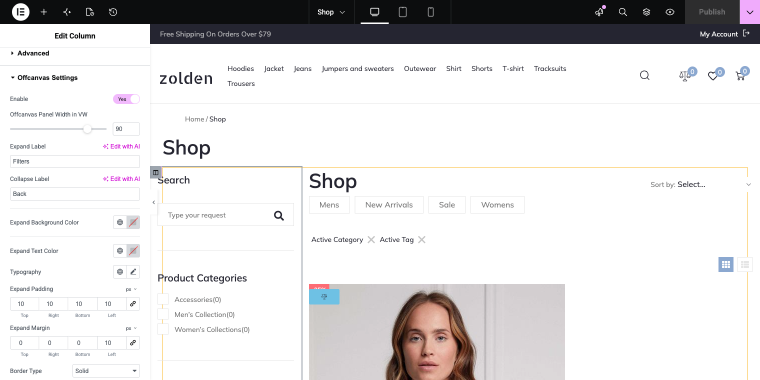Open the Border Type dropdown
The height and width of the screenshot is (380, 760).
[x=106, y=371]
